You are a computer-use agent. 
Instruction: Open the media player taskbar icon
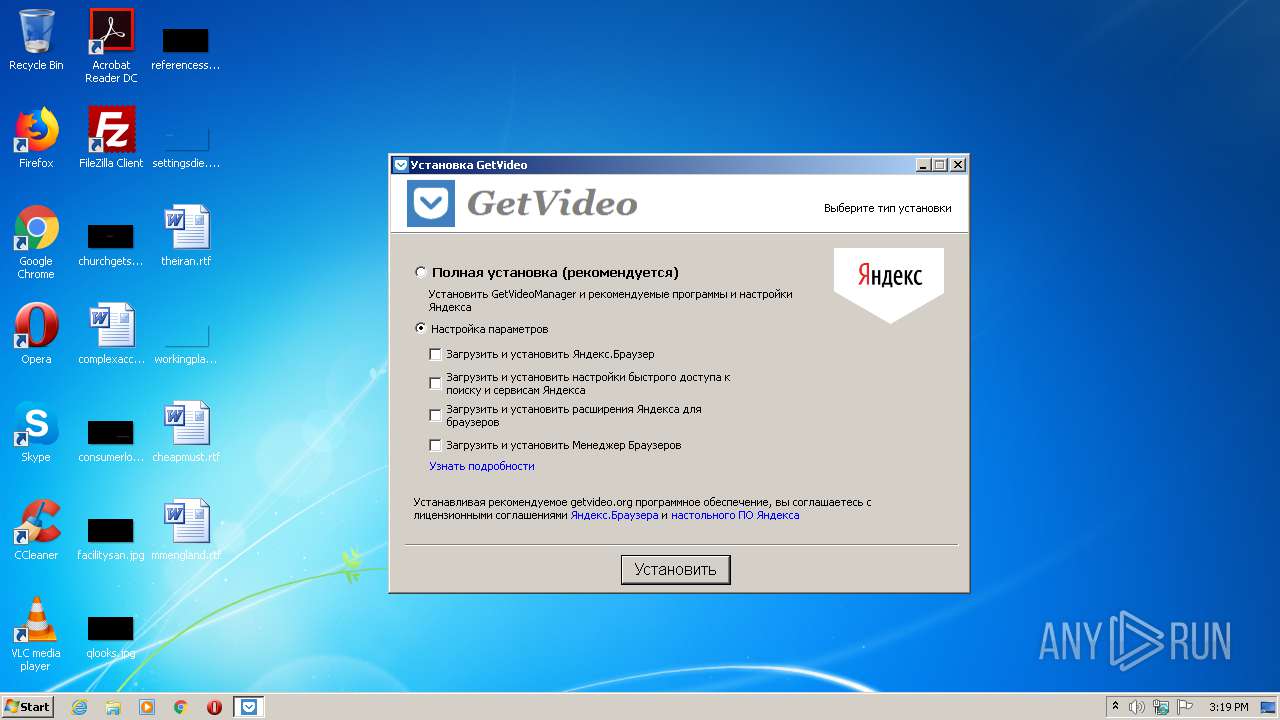147,707
